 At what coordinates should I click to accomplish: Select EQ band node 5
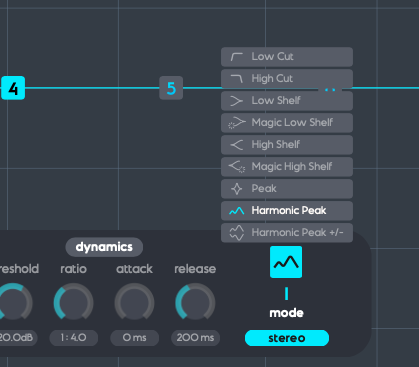pyautogui.click(x=171, y=88)
